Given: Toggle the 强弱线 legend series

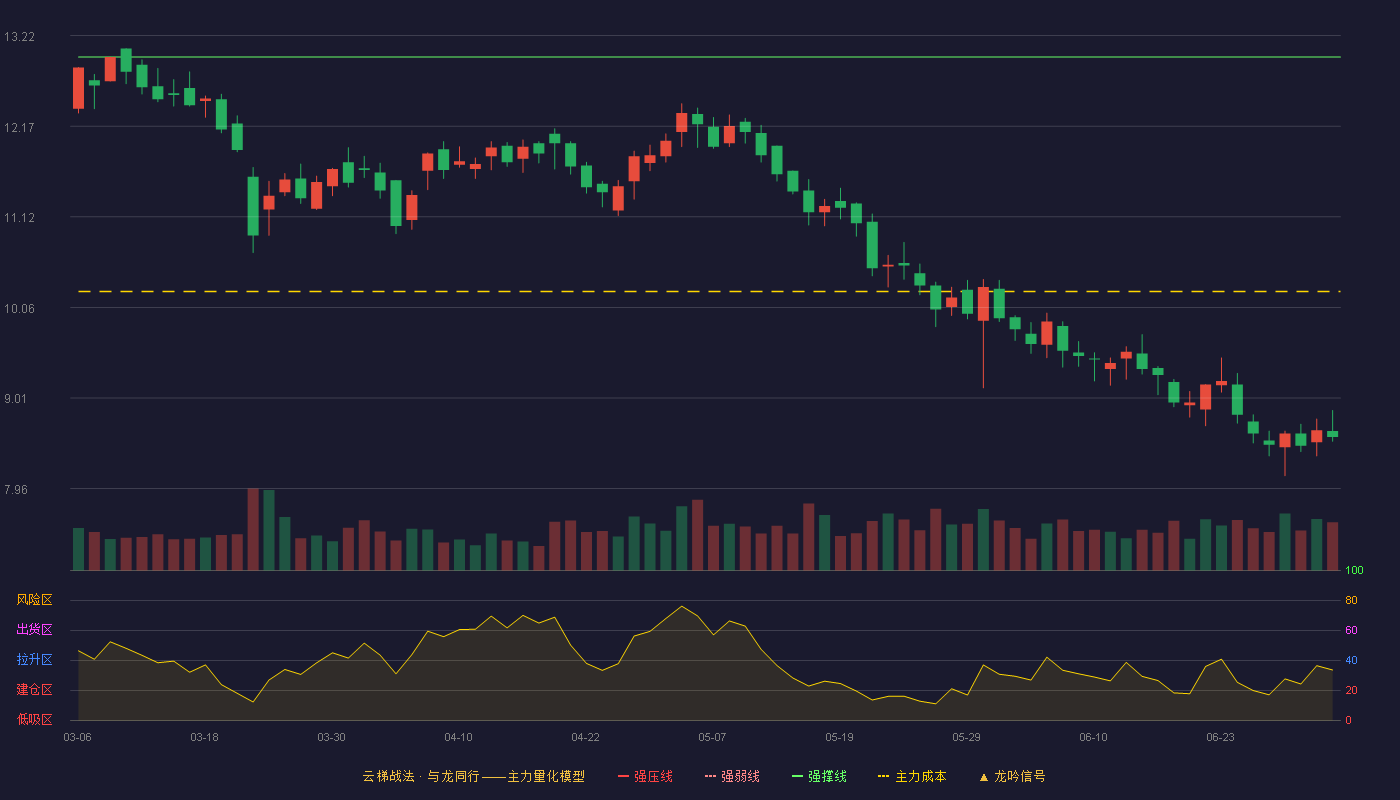Looking at the screenshot, I should coord(732,776).
